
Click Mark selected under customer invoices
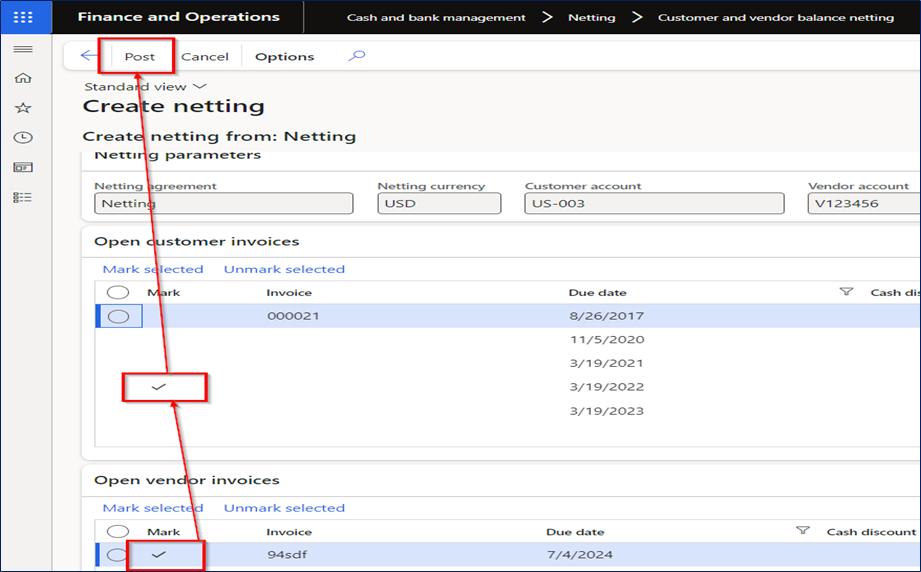pyautogui.click(x=153, y=269)
